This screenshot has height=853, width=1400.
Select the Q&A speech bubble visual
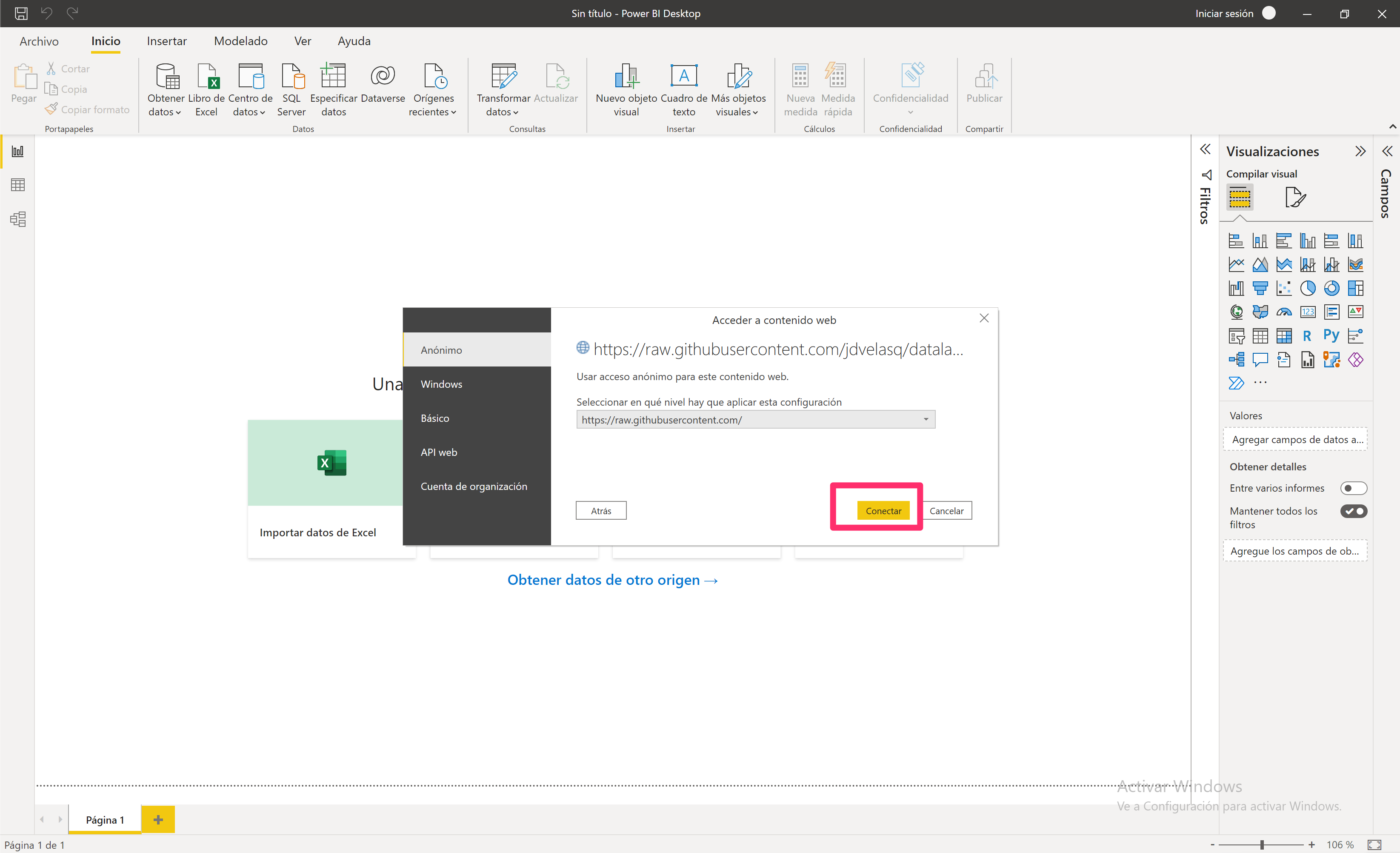1260,360
